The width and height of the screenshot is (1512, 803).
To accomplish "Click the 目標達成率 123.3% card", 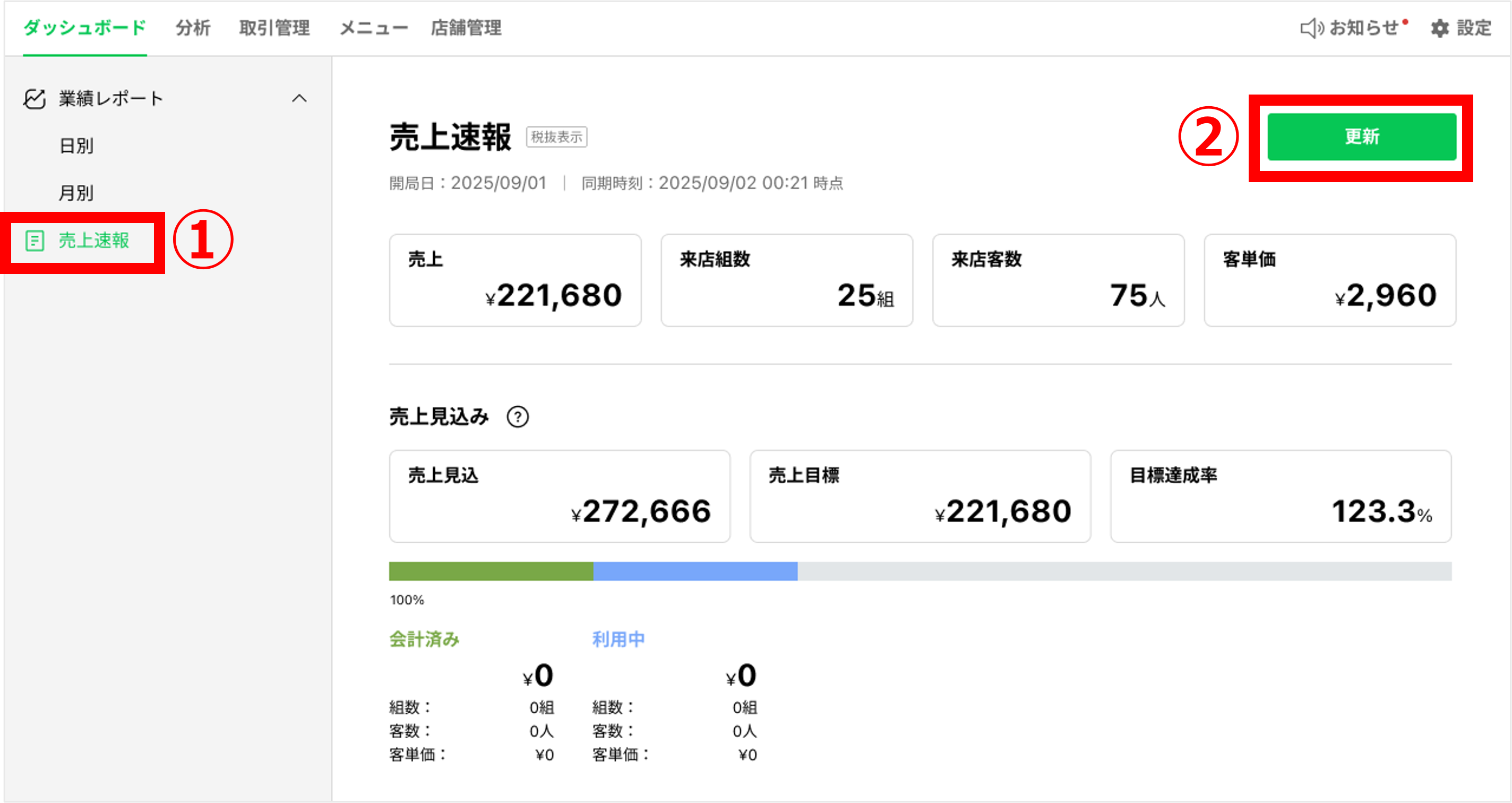I will tap(1281, 496).
